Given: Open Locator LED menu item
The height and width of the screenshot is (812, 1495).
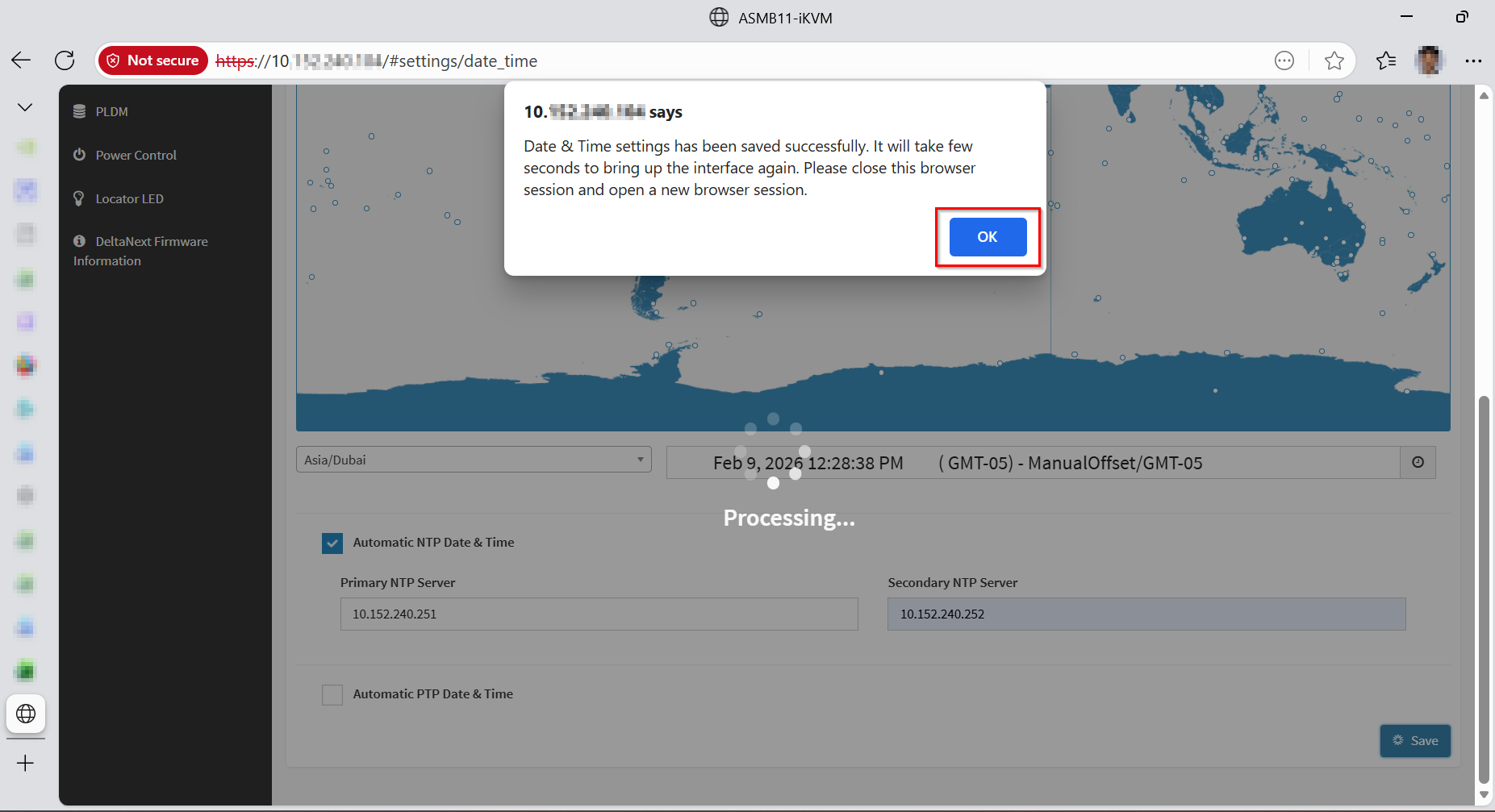Looking at the screenshot, I should [129, 198].
